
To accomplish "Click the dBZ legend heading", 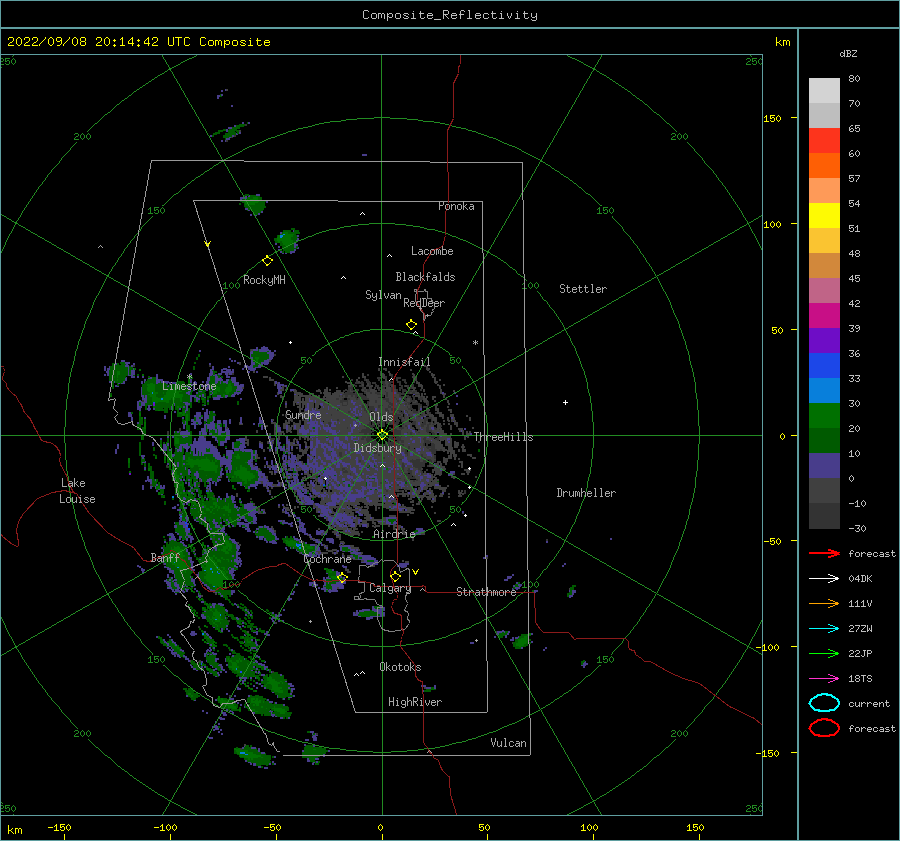I will pos(848,53).
